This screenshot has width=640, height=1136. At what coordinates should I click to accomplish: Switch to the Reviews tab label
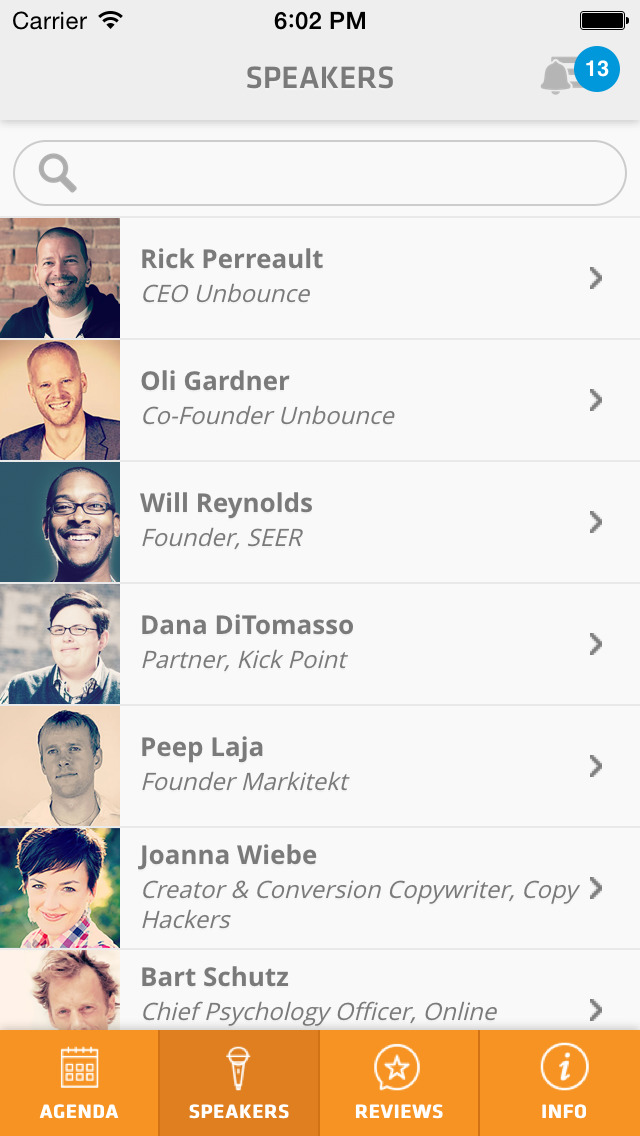point(398,1111)
